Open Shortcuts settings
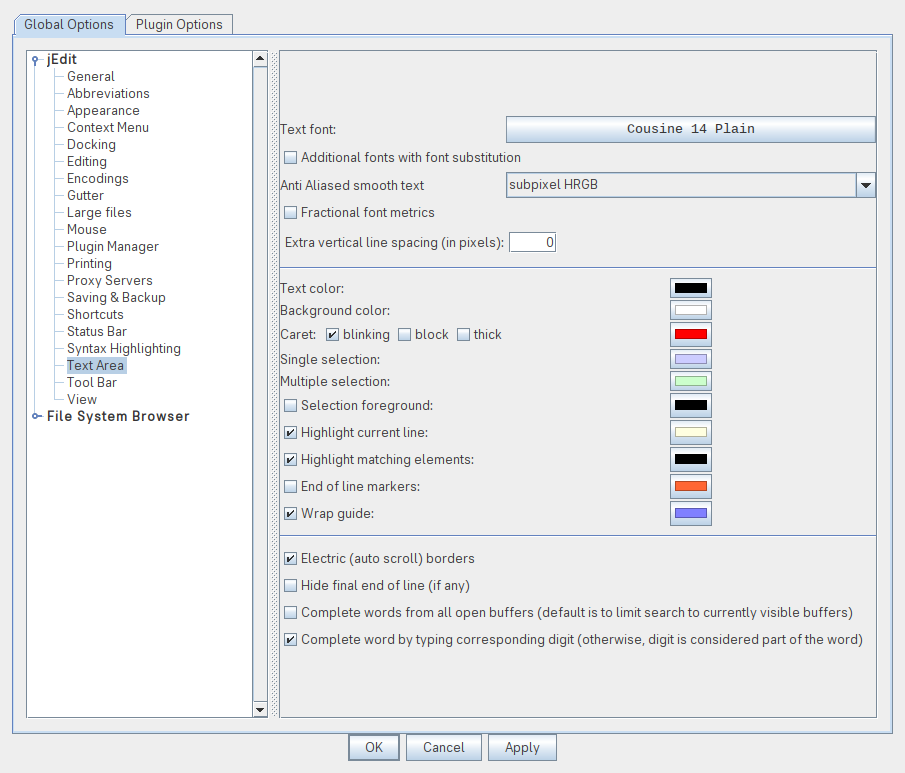This screenshot has height=773, width=905. click(x=95, y=315)
